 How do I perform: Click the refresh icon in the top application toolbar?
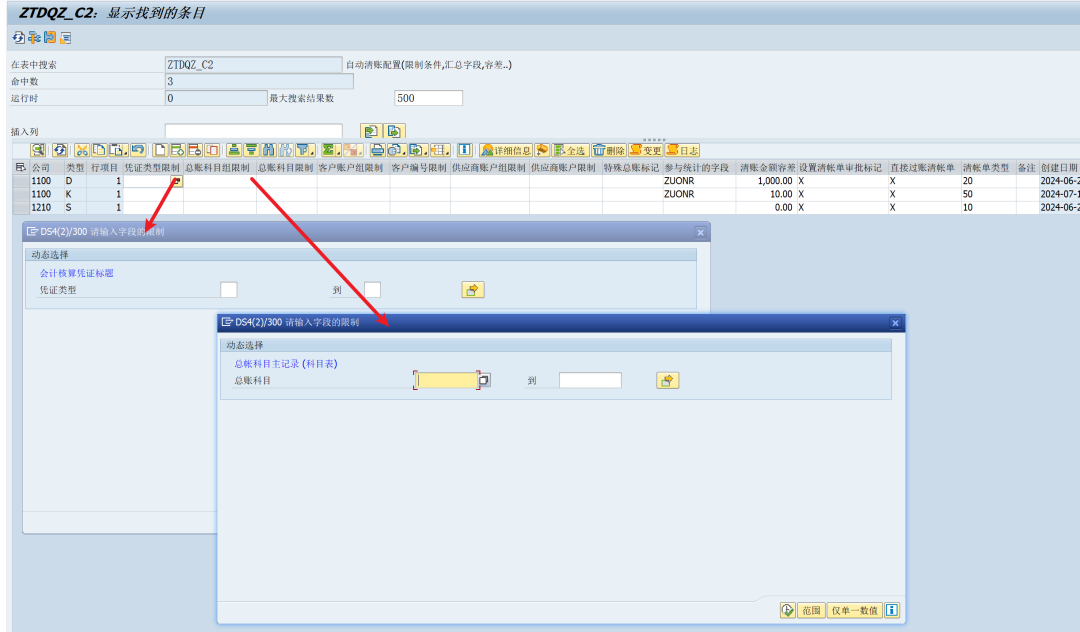coord(19,37)
